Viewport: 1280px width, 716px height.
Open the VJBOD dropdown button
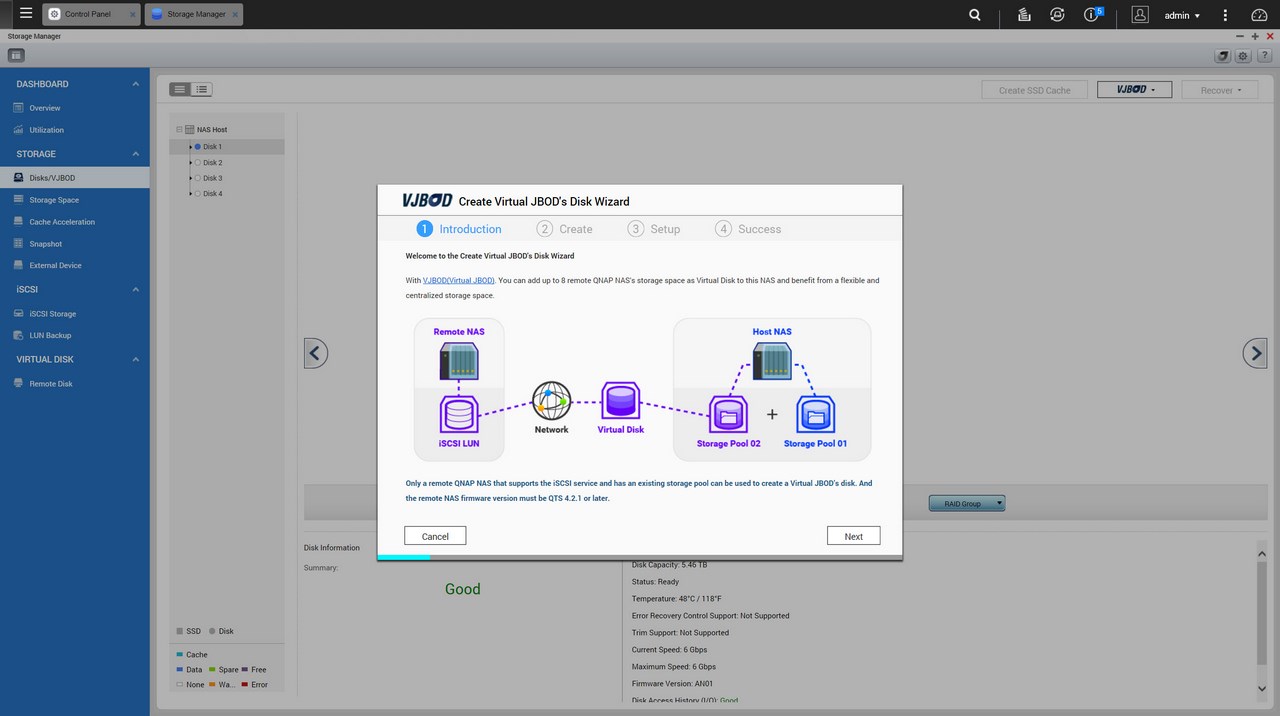(1134, 90)
